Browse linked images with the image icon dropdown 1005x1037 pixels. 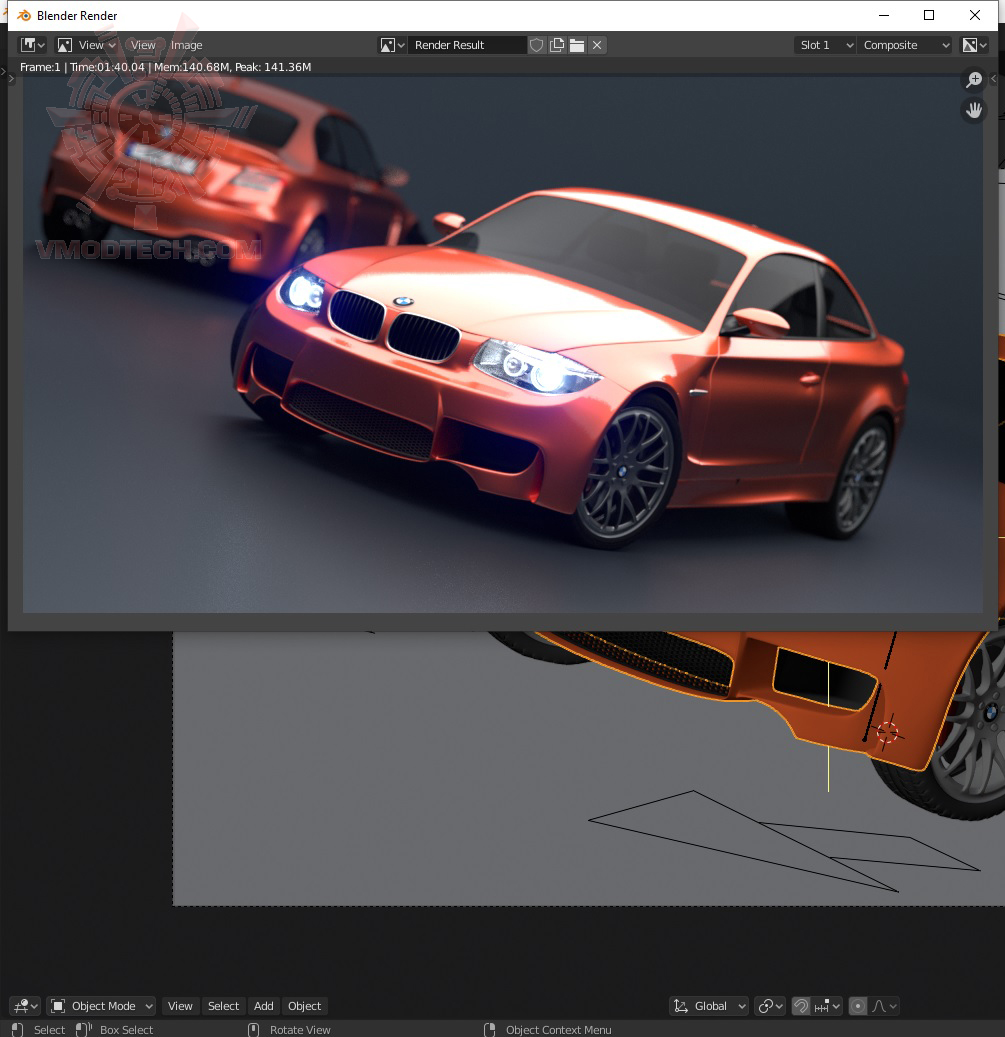[392, 45]
